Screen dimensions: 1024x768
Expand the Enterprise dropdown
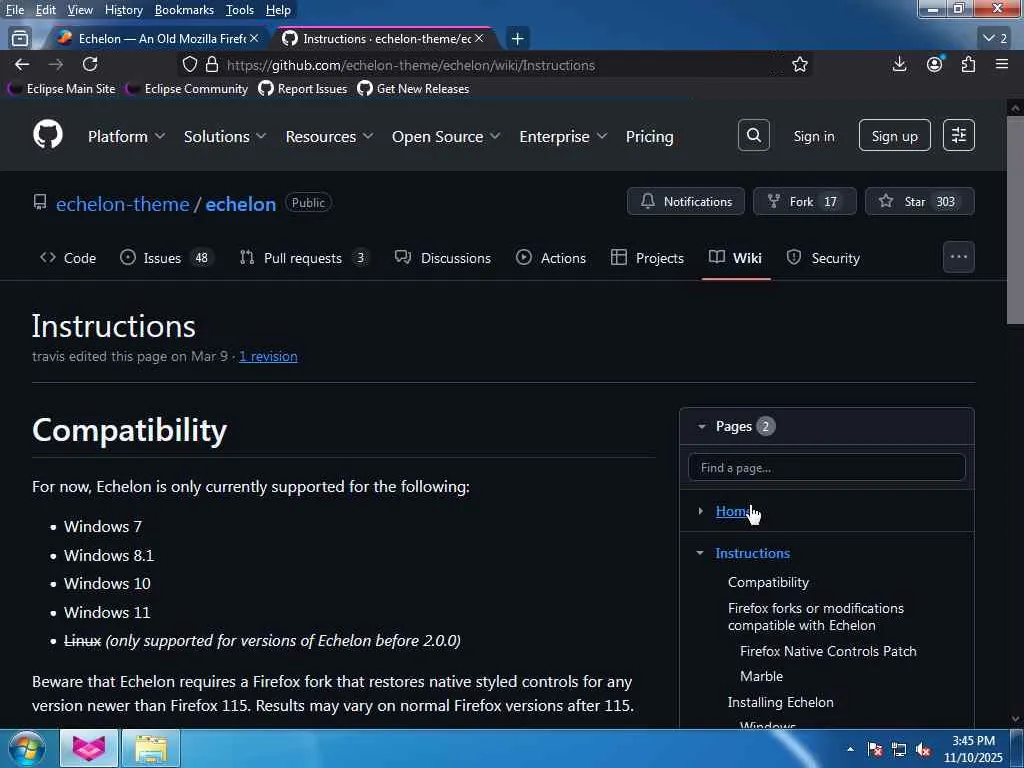click(563, 136)
